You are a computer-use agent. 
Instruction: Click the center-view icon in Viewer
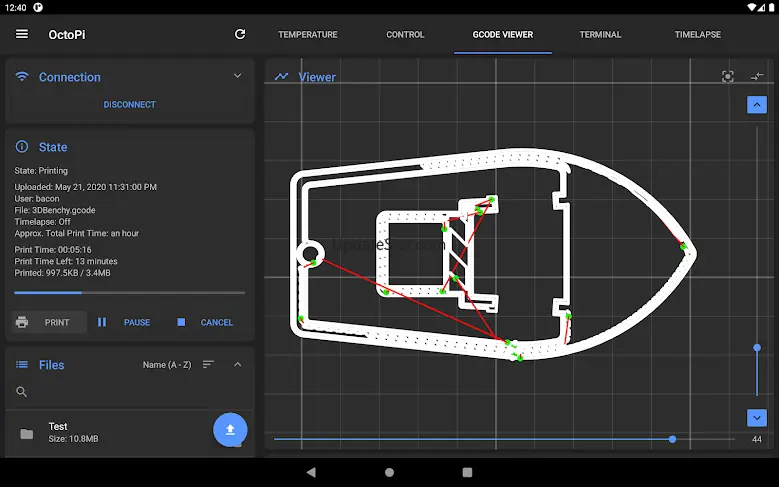(x=728, y=77)
